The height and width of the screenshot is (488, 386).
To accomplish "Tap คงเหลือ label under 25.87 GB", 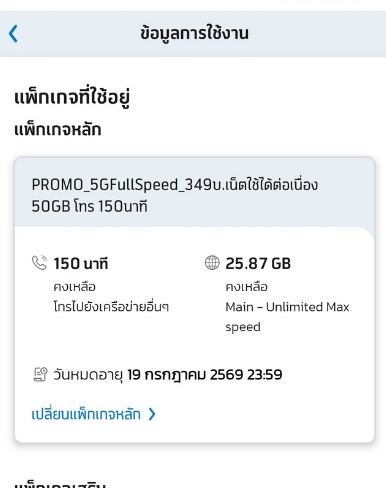I will (x=247, y=287).
